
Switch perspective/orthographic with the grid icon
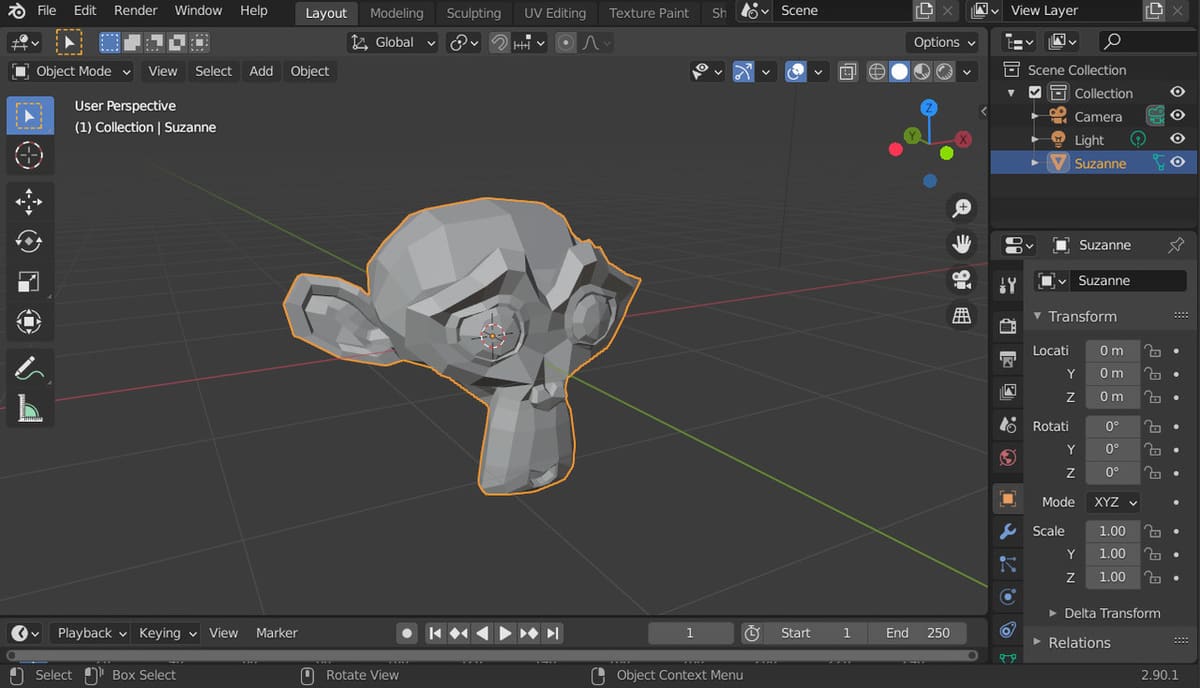click(961, 316)
